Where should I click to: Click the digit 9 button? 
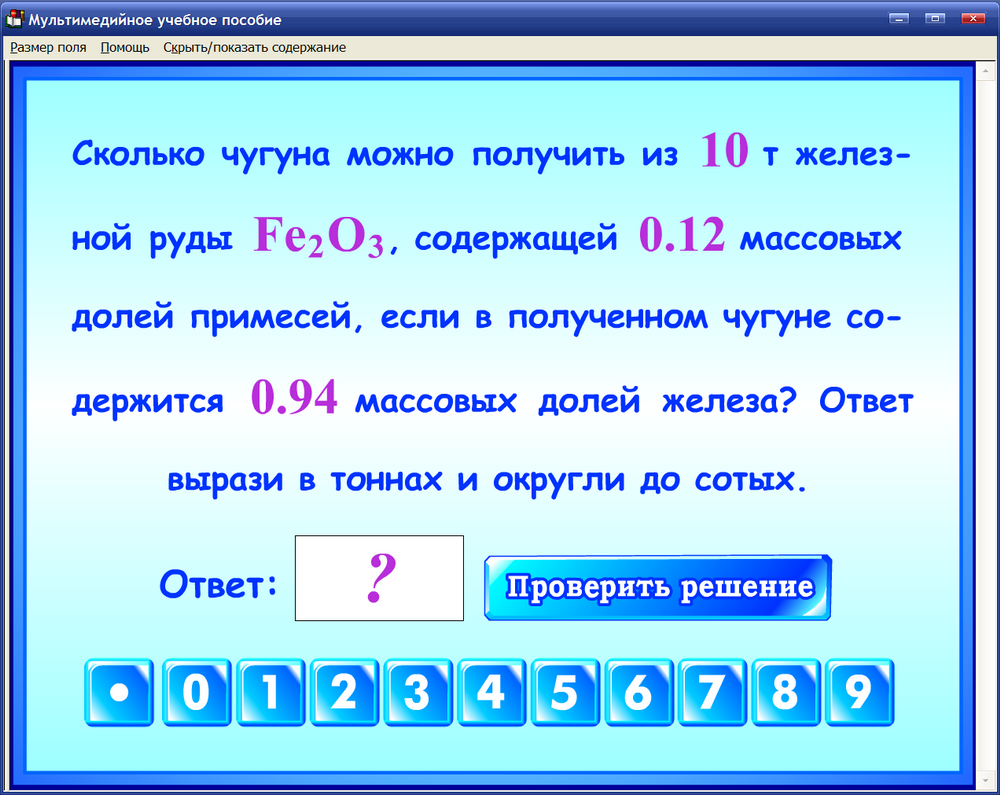859,692
